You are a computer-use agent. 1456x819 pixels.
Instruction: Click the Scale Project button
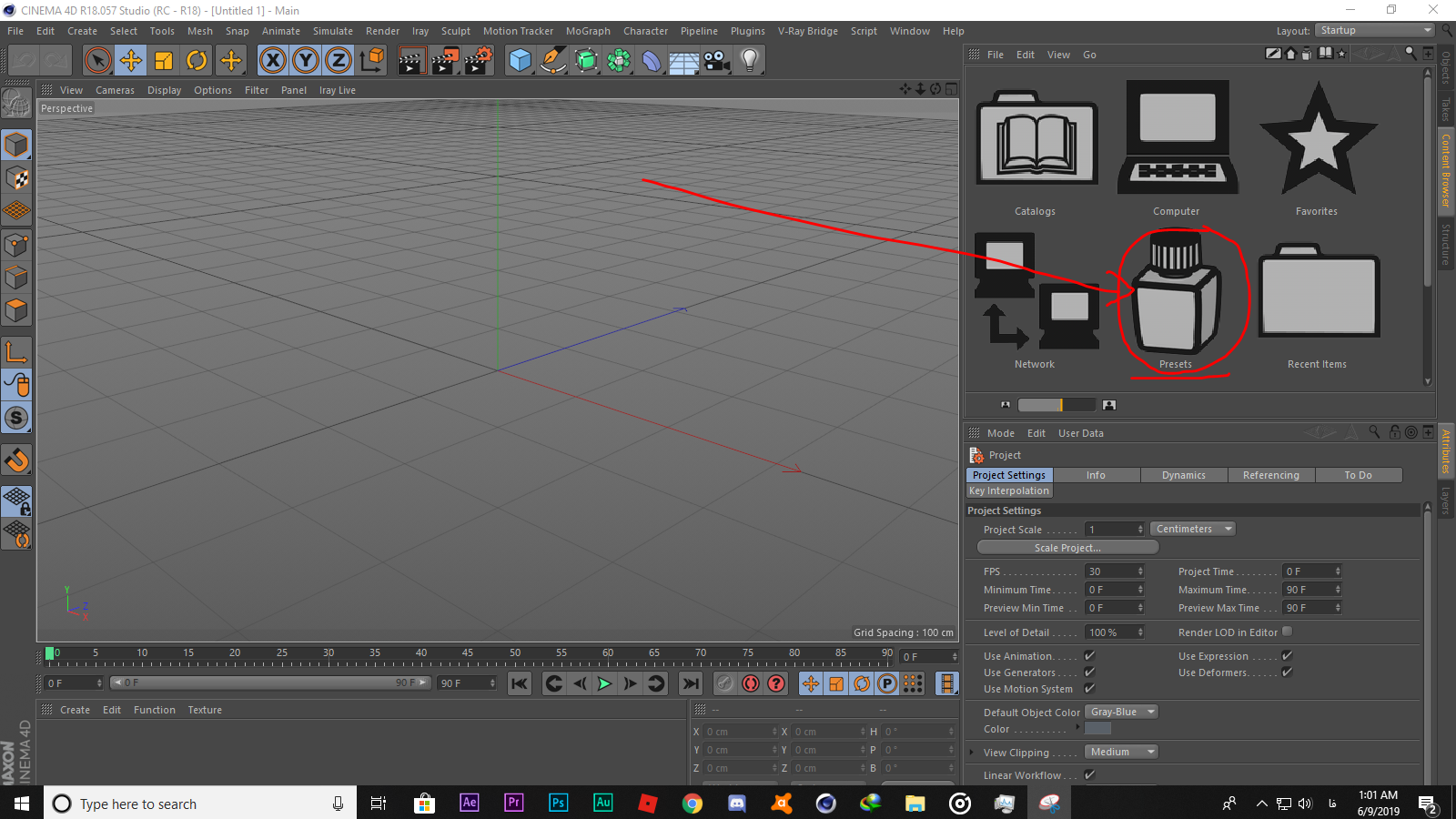pyautogui.click(x=1067, y=548)
